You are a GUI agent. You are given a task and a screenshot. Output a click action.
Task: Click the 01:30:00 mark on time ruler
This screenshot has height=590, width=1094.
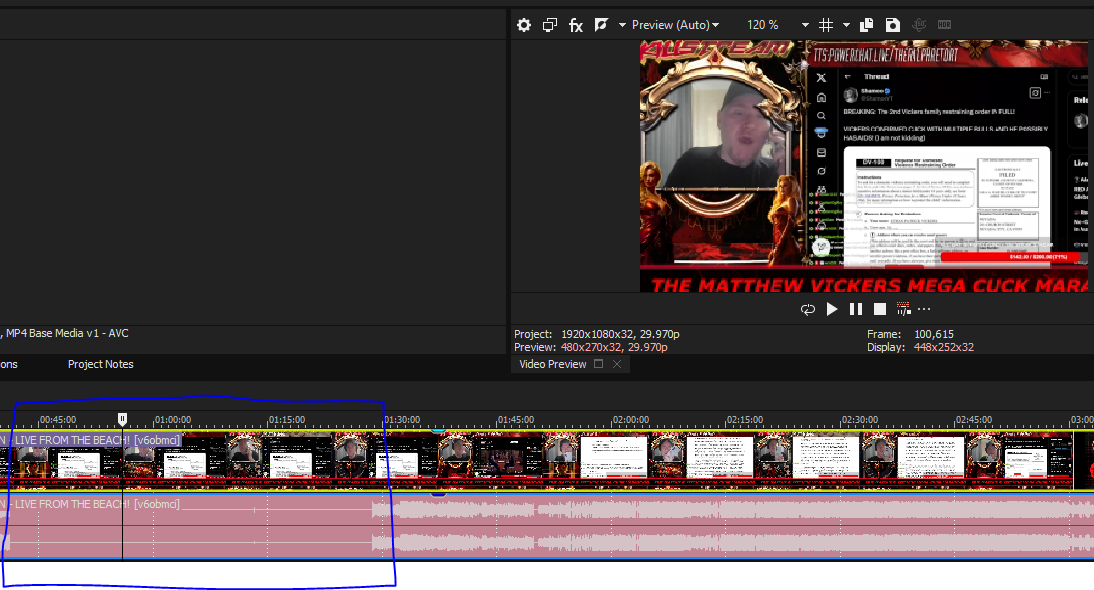coord(402,420)
